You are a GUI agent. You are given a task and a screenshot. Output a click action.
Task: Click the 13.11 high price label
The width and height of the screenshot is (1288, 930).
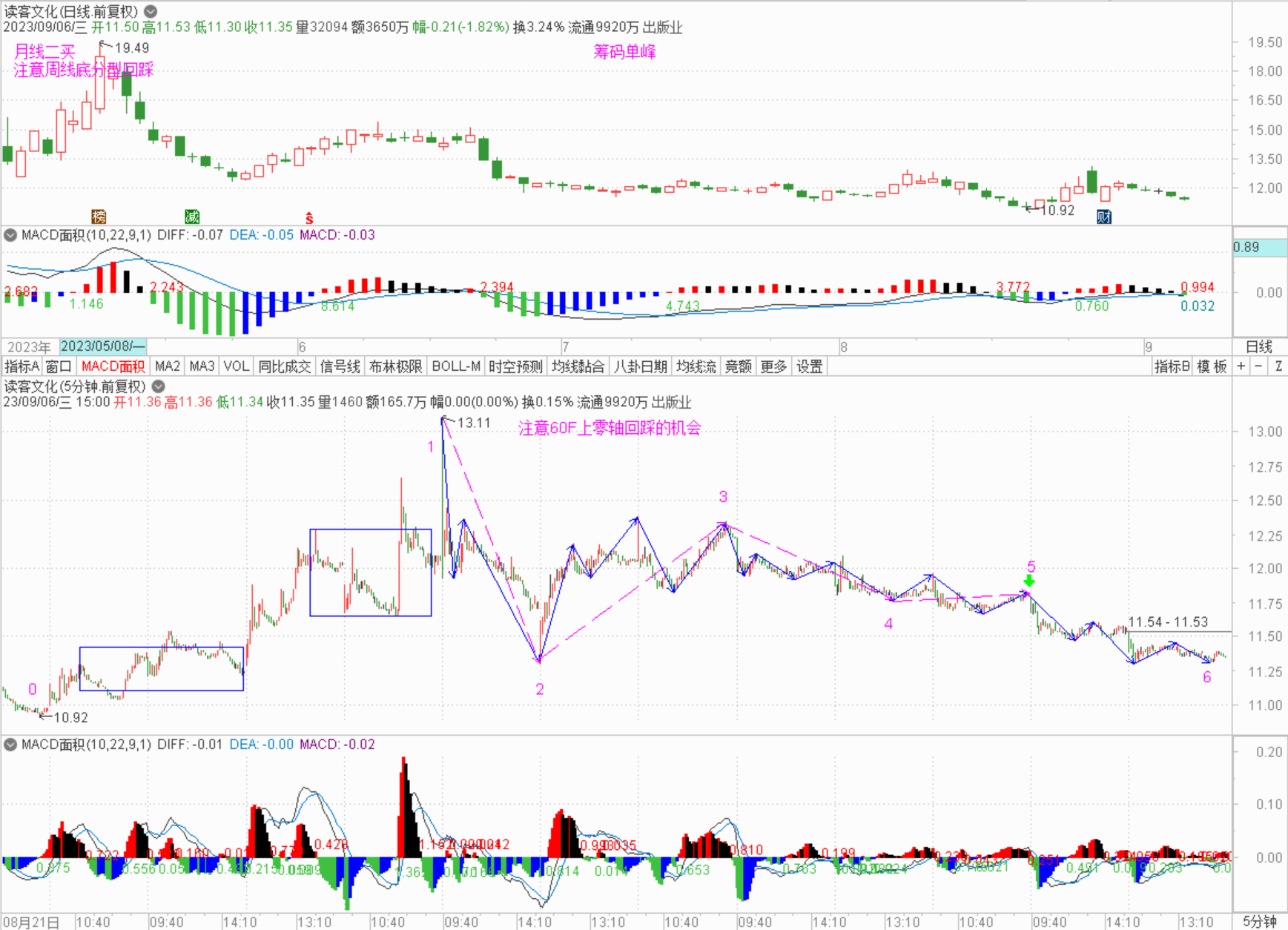[474, 423]
